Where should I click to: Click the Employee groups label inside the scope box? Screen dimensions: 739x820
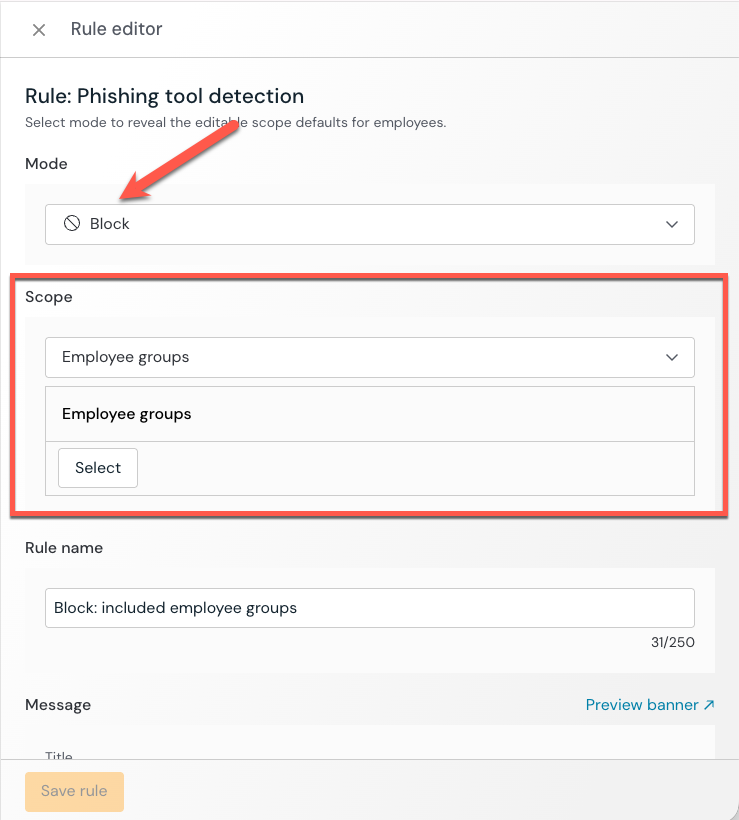click(x=128, y=413)
